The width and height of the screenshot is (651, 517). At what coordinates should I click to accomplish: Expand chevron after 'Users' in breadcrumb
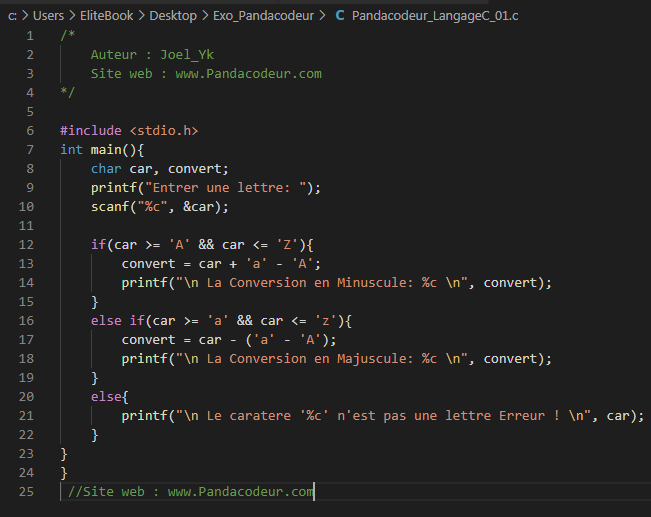(72, 16)
